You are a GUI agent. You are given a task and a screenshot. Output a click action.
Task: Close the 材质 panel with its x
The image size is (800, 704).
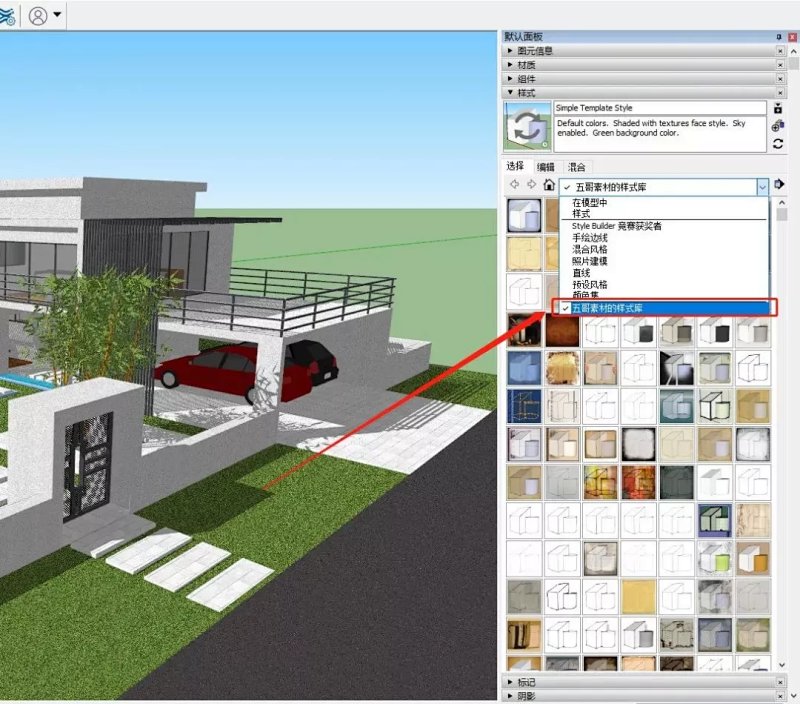[x=780, y=65]
